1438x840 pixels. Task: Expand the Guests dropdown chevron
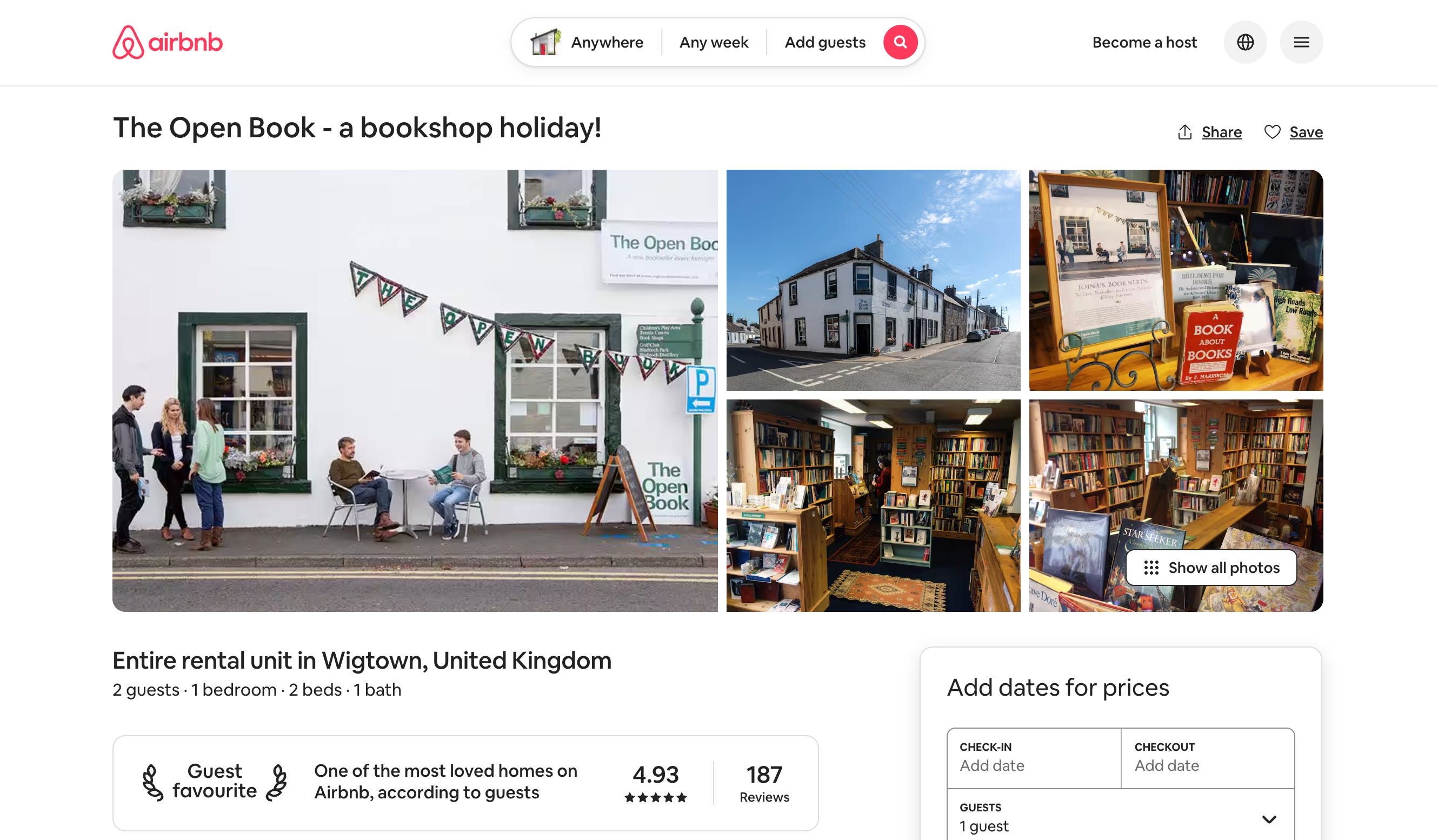1268,819
